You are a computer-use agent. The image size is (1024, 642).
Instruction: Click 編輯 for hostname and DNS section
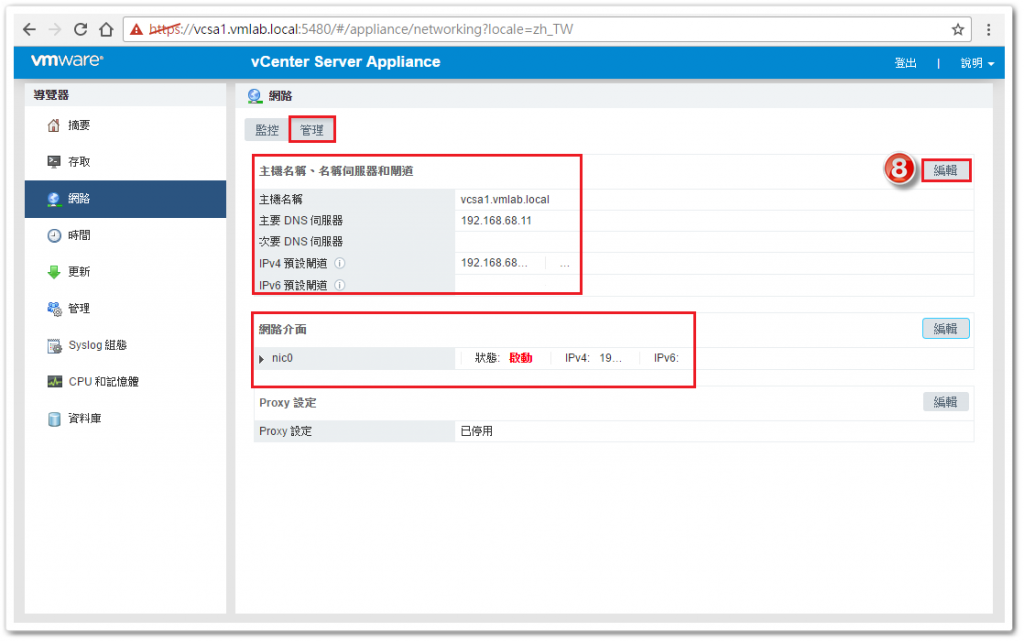pos(945,170)
